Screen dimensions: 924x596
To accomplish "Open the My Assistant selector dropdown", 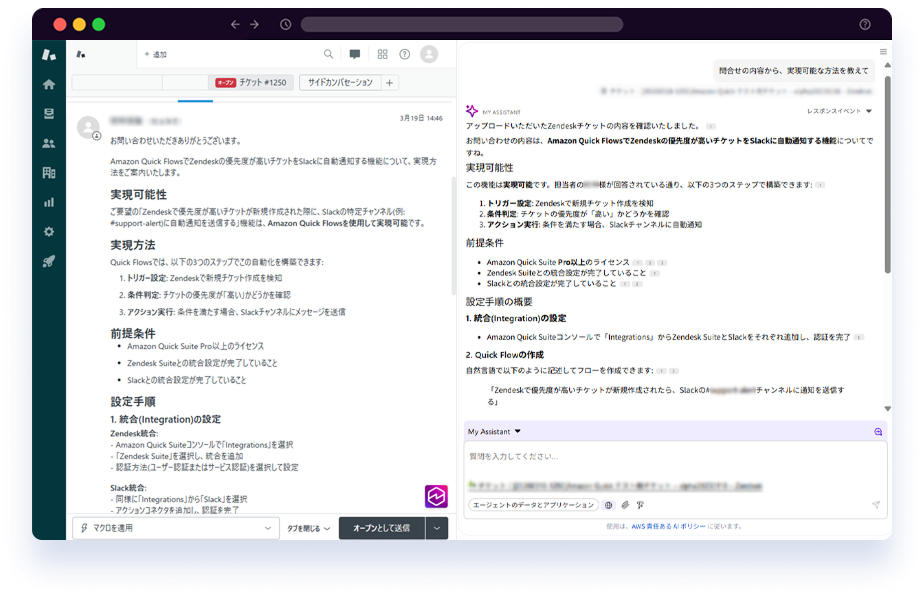I will (494, 431).
